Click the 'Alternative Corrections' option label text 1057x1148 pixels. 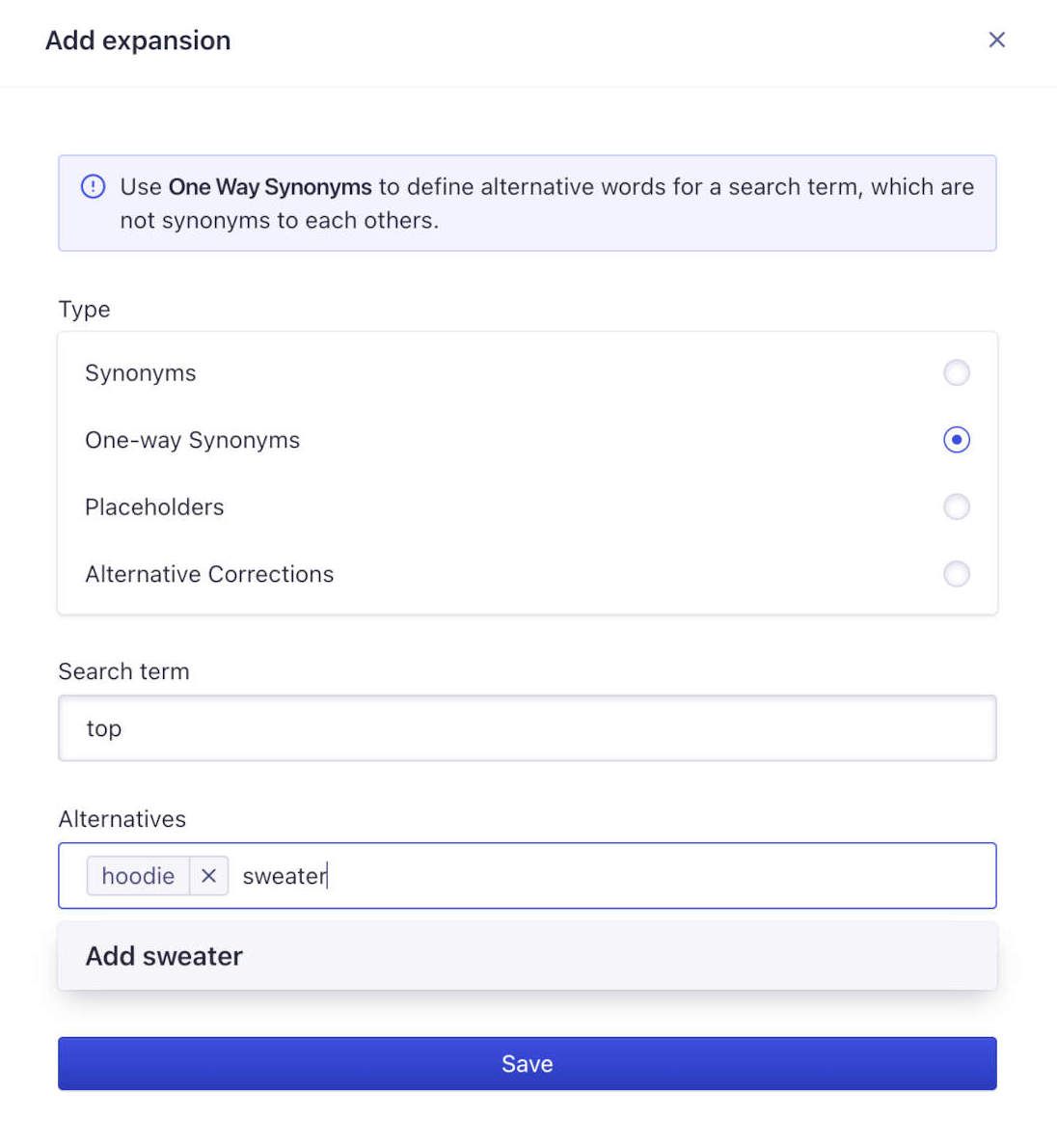pos(209,574)
